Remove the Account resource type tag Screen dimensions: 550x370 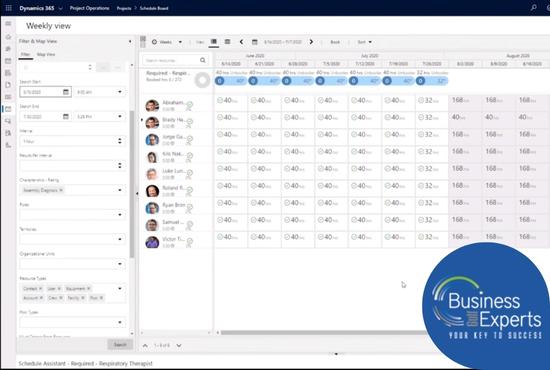41,298
